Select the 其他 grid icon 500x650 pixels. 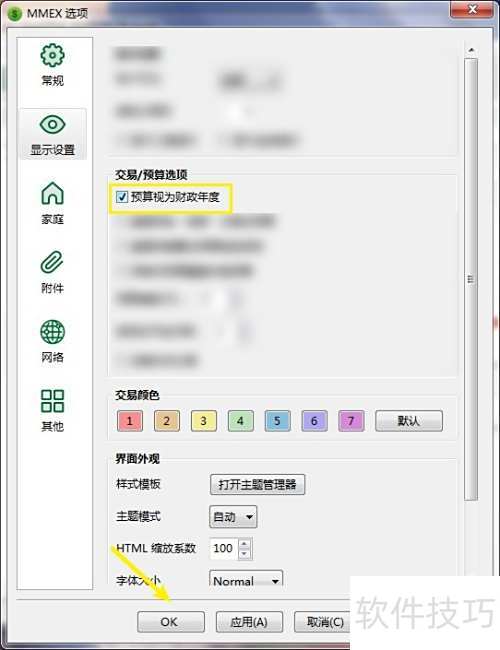click(52, 401)
